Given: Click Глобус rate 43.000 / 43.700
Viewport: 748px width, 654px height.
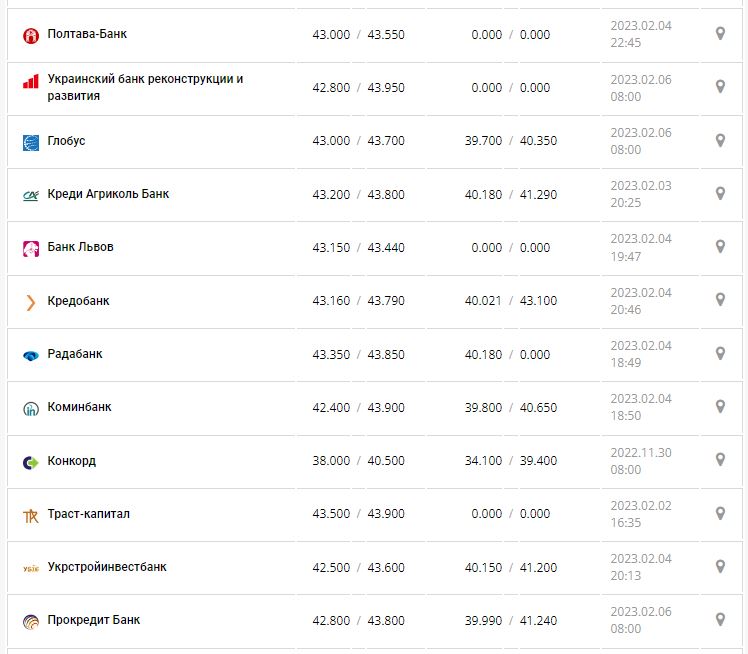Looking at the screenshot, I should coord(358,141).
